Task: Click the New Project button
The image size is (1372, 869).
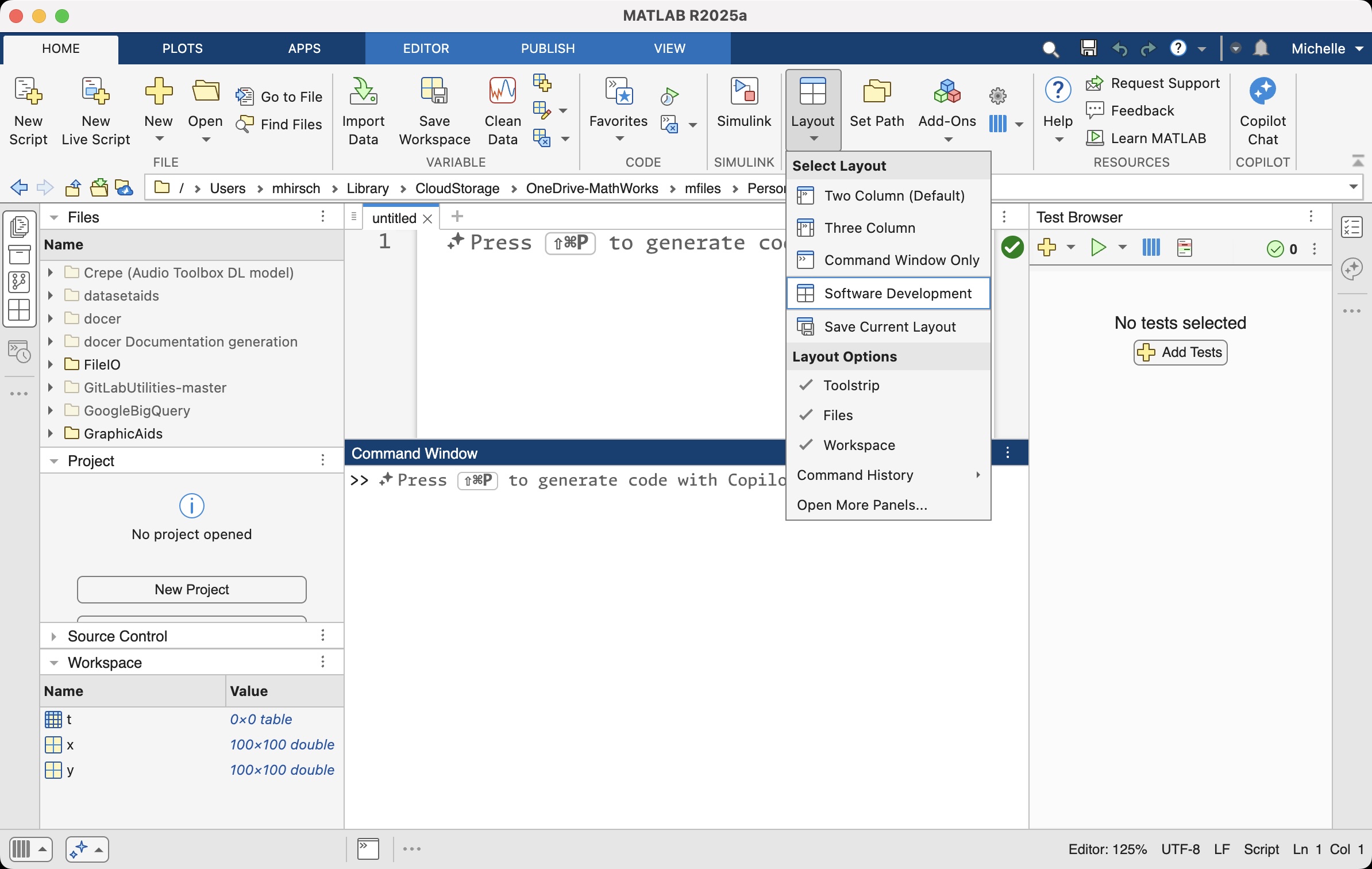Action: [192, 590]
